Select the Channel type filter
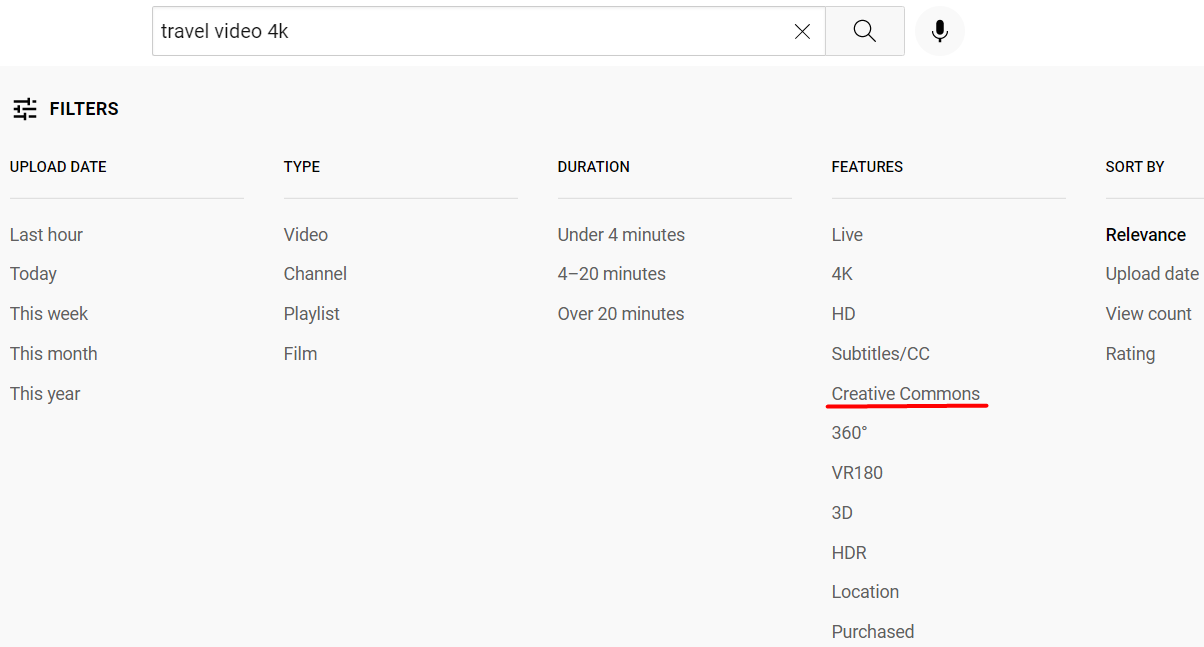Viewport: 1204px width, 647px height. 315,274
